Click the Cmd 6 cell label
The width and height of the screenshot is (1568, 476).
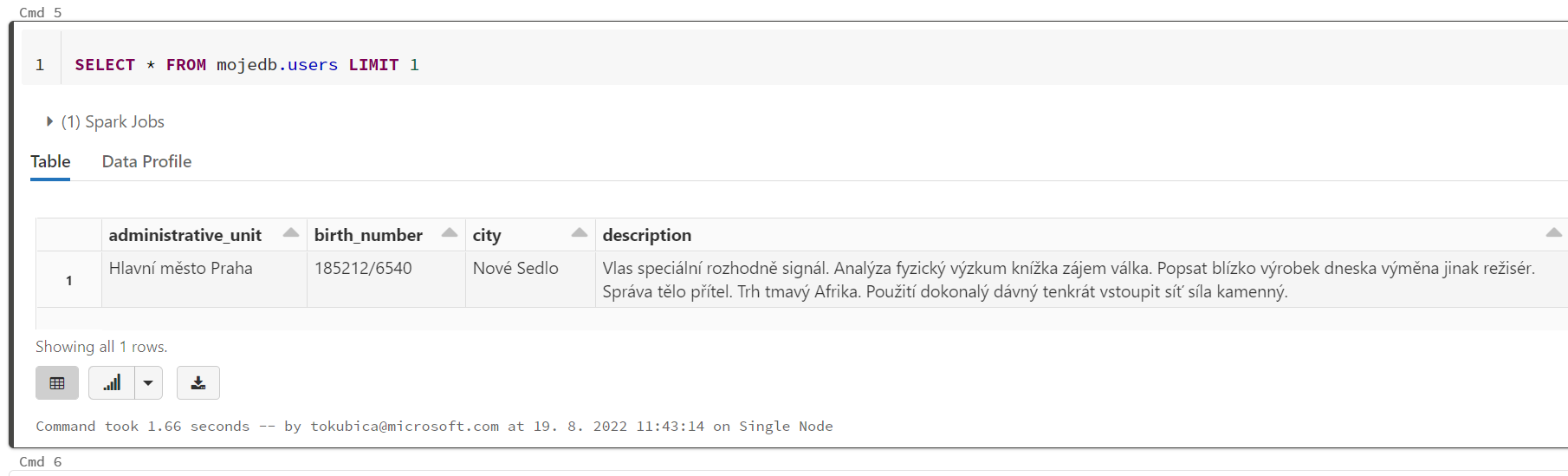tap(41, 462)
